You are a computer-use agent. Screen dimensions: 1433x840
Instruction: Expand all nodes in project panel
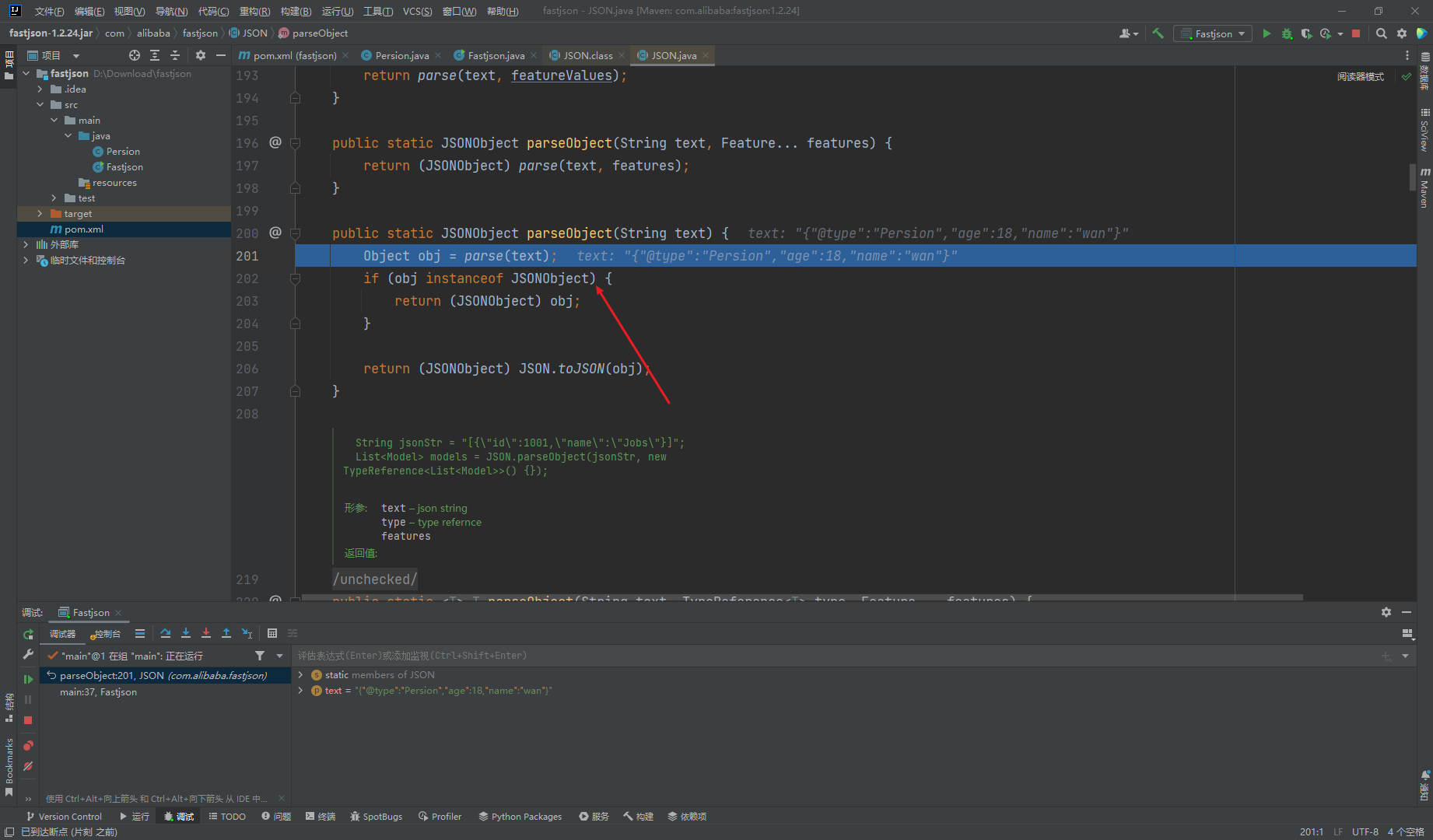(x=155, y=55)
